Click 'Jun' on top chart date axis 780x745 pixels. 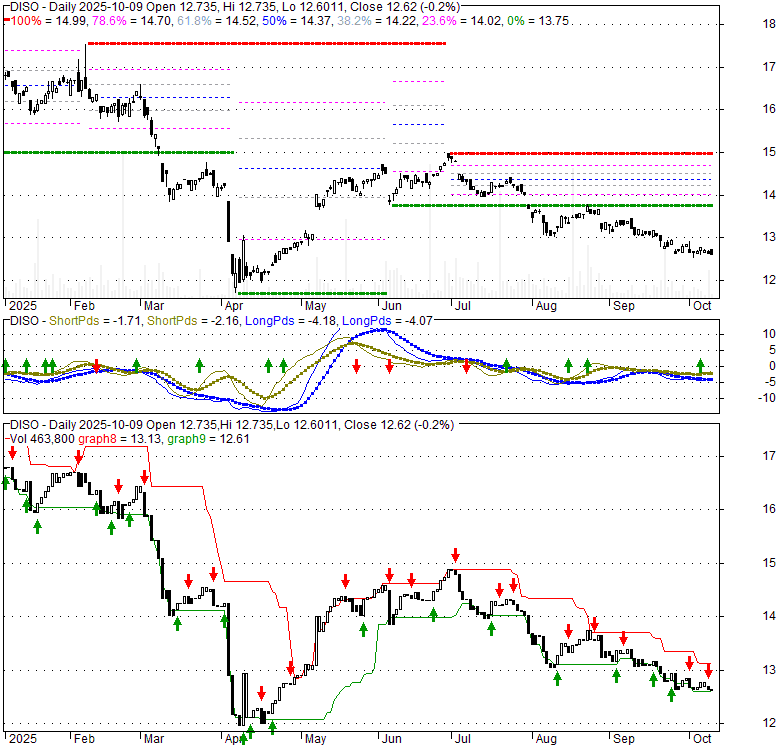tap(391, 306)
